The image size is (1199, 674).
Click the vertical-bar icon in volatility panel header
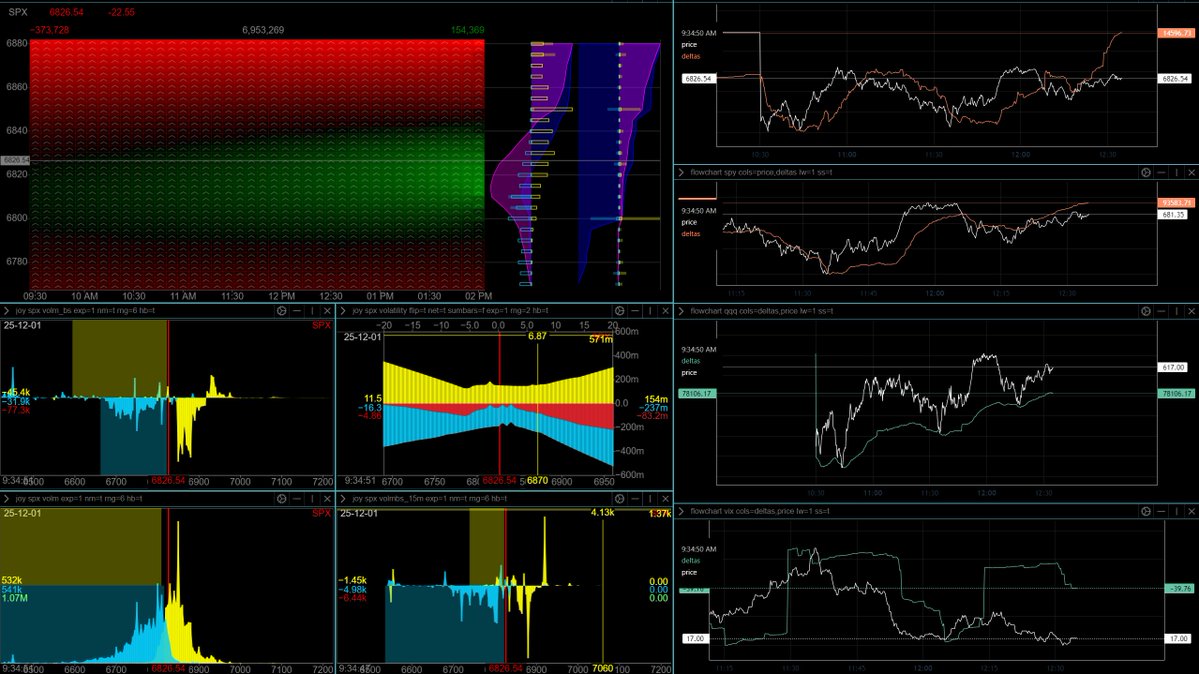pos(650,311)
